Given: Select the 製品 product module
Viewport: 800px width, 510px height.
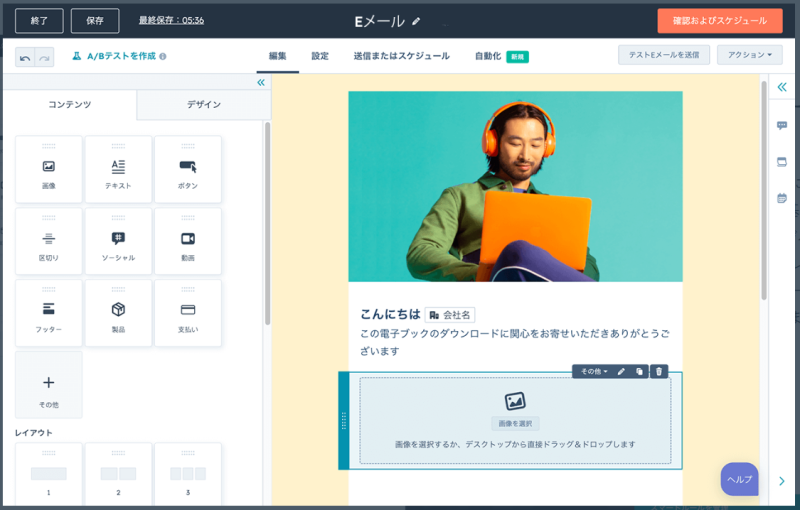Looking at the screenshot, I should tap(118, 313).
